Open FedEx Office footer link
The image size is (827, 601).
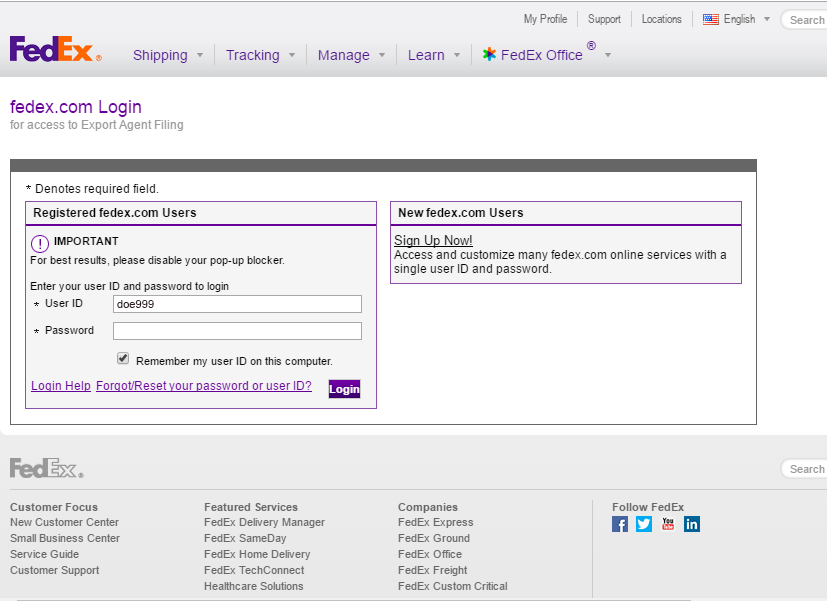pyautogui.click(x=430, y=554)
